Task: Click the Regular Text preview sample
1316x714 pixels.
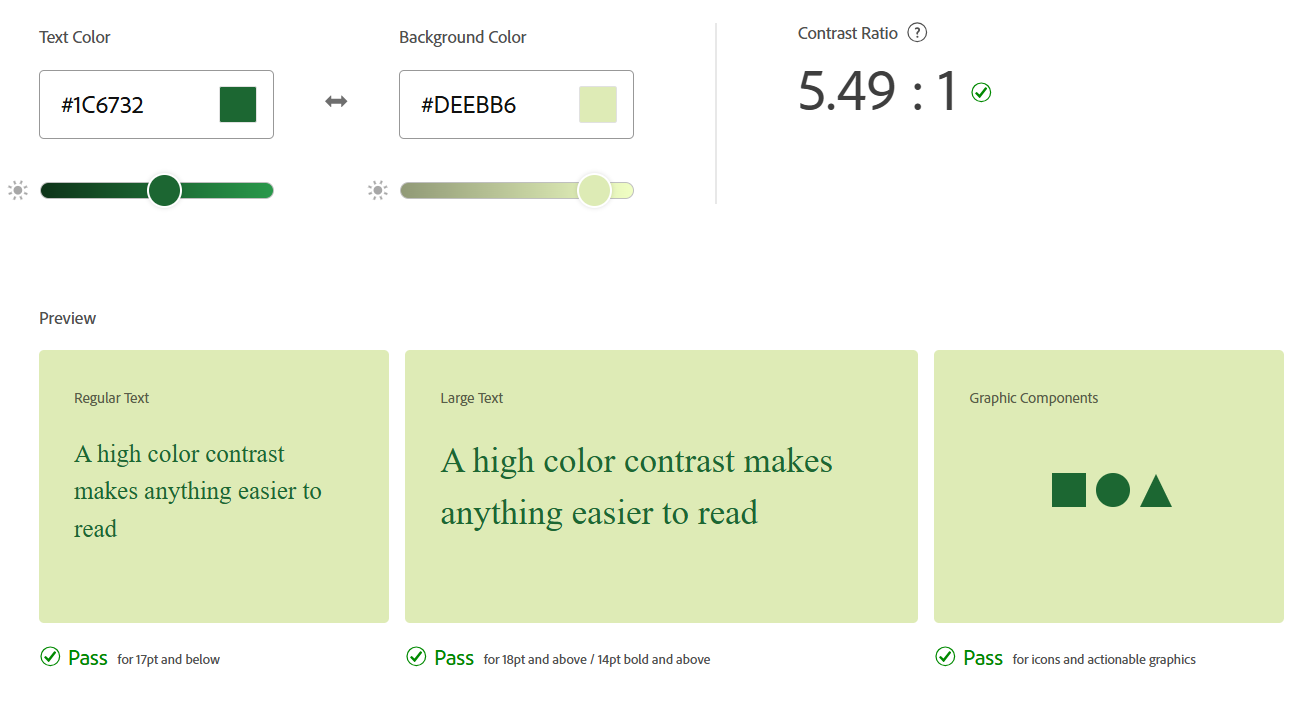Action: [x=198, y=491]
